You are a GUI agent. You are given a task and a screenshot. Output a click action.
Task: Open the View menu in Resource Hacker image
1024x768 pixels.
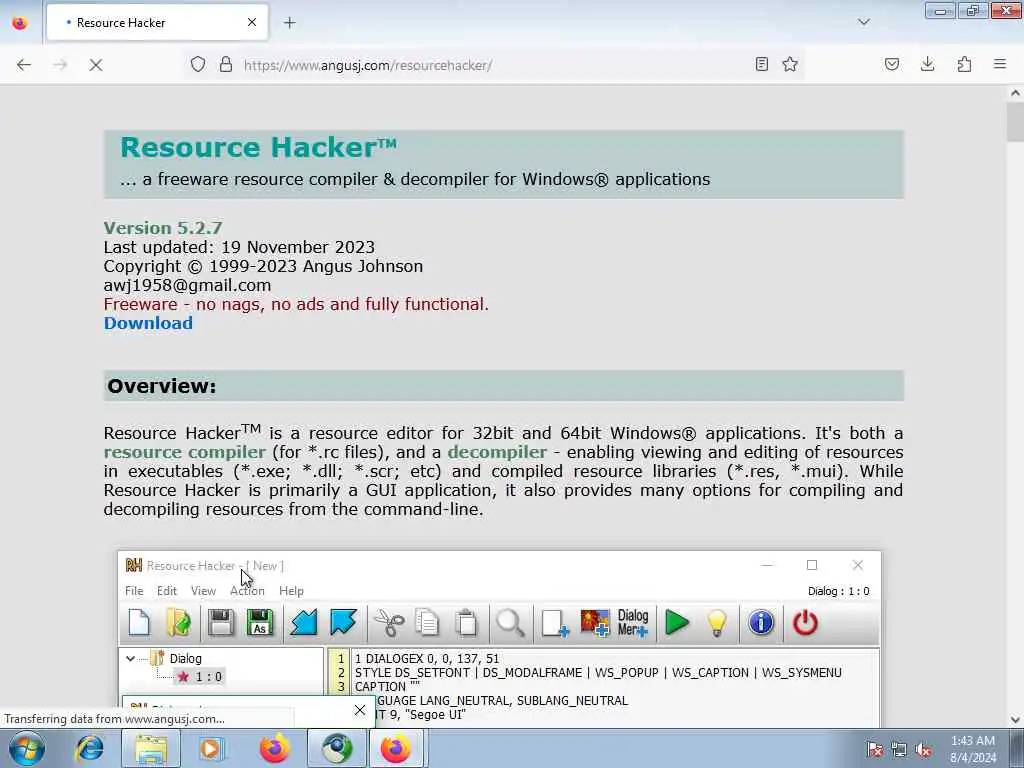(203, 590)
